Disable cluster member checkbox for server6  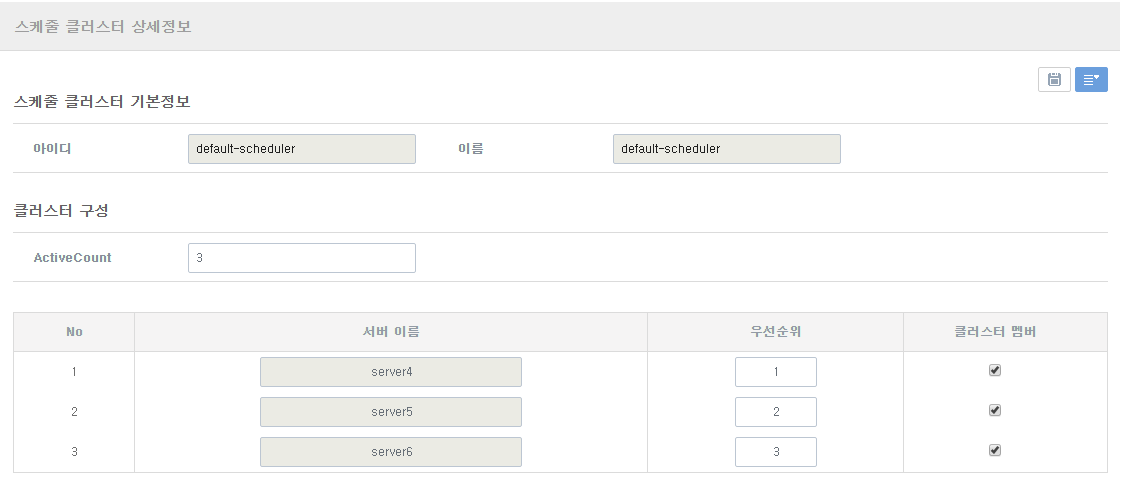point(994,450)
